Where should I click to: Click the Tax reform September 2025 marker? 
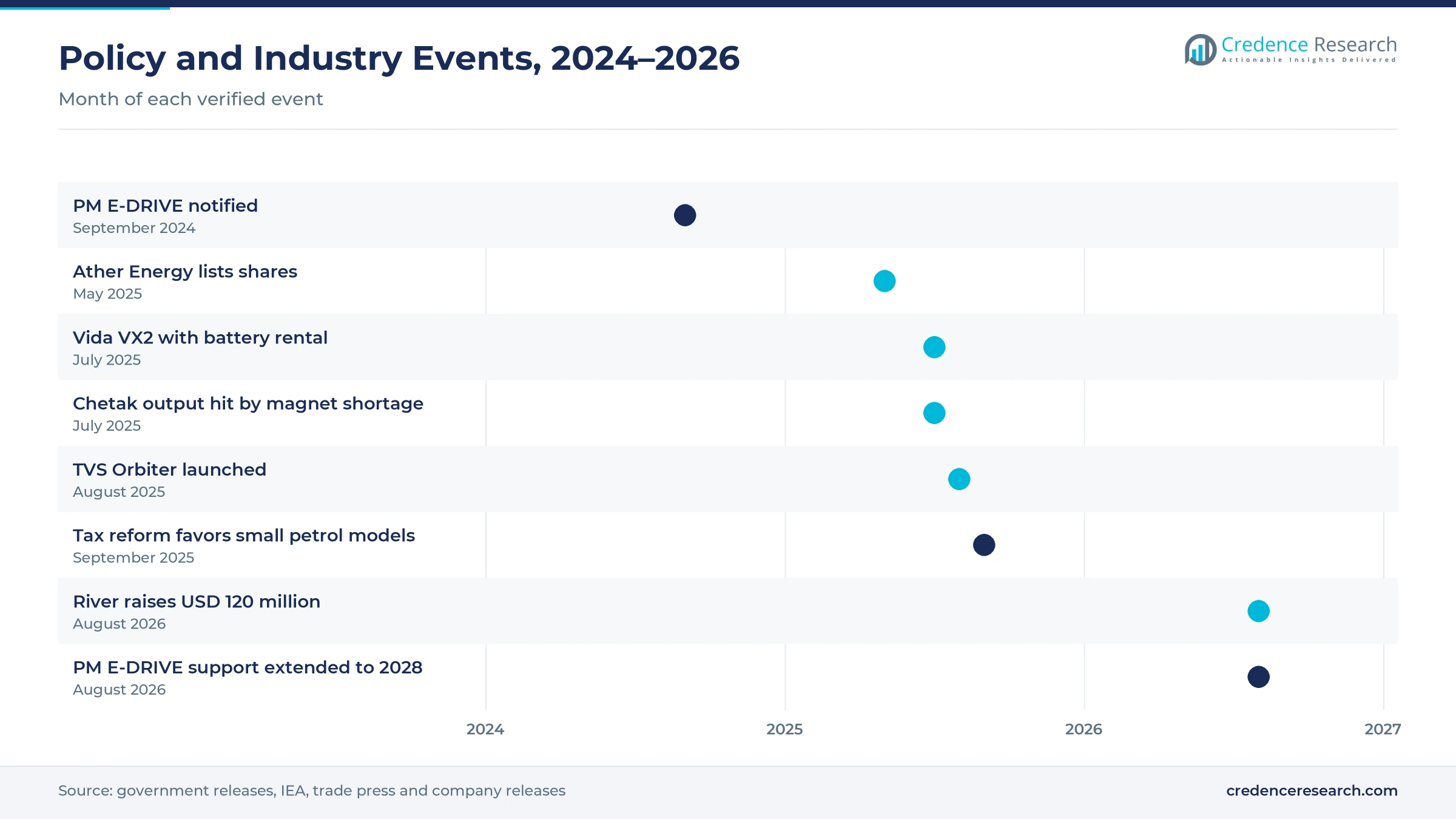click(984, 545)
